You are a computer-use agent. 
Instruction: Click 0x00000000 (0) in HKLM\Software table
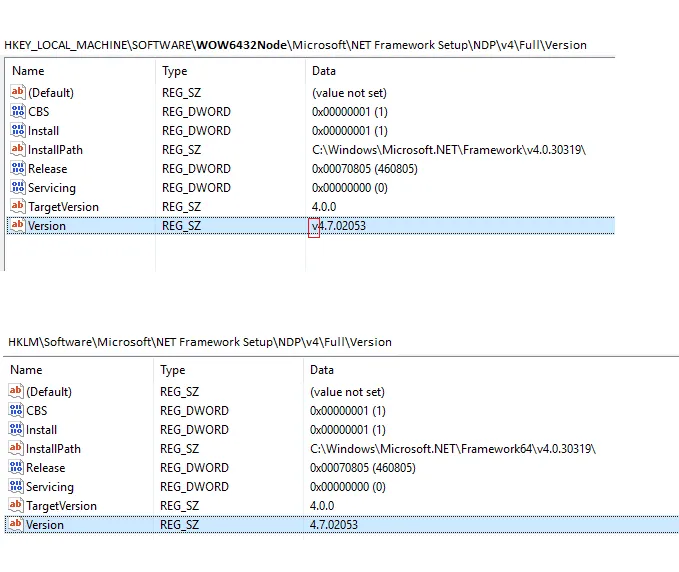[348, 487]
